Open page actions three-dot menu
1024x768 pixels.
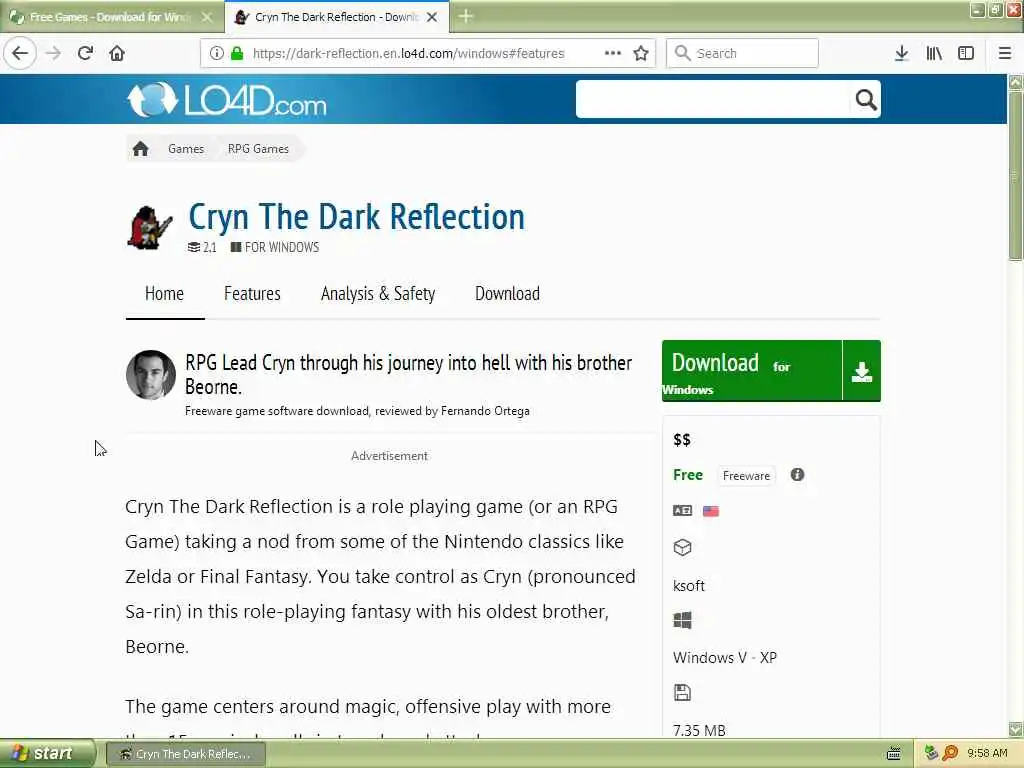click(613, 53)
